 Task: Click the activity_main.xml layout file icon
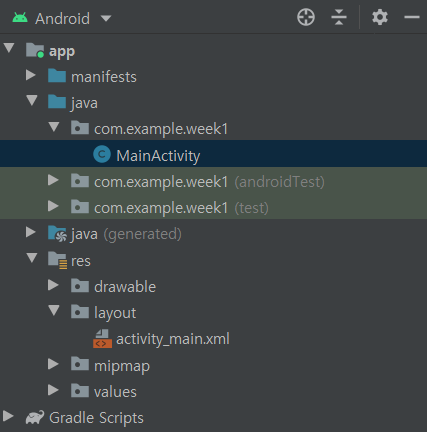[x=102, y=339]
